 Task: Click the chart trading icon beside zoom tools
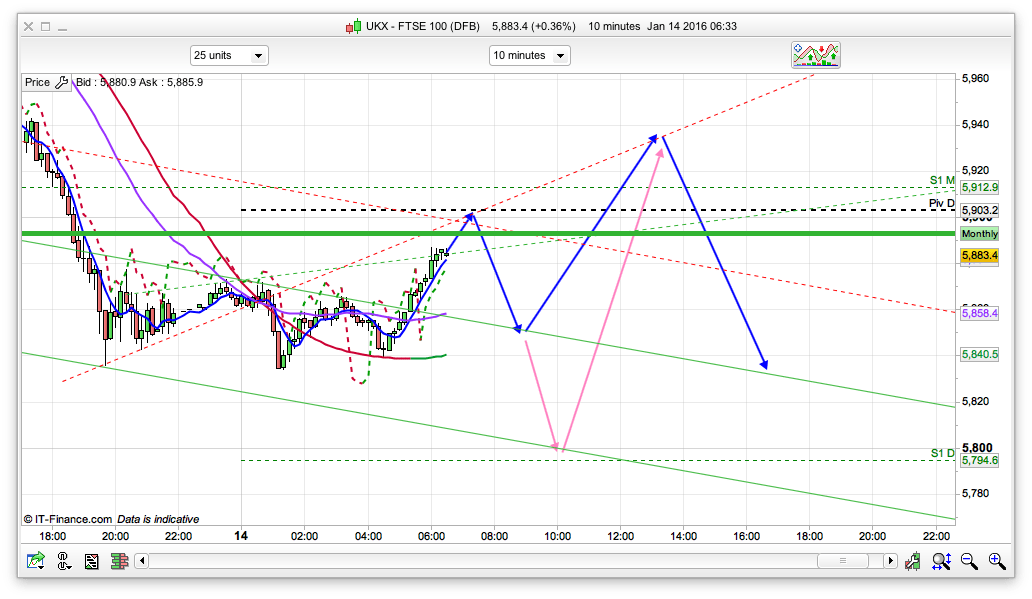tap(912, 562)
